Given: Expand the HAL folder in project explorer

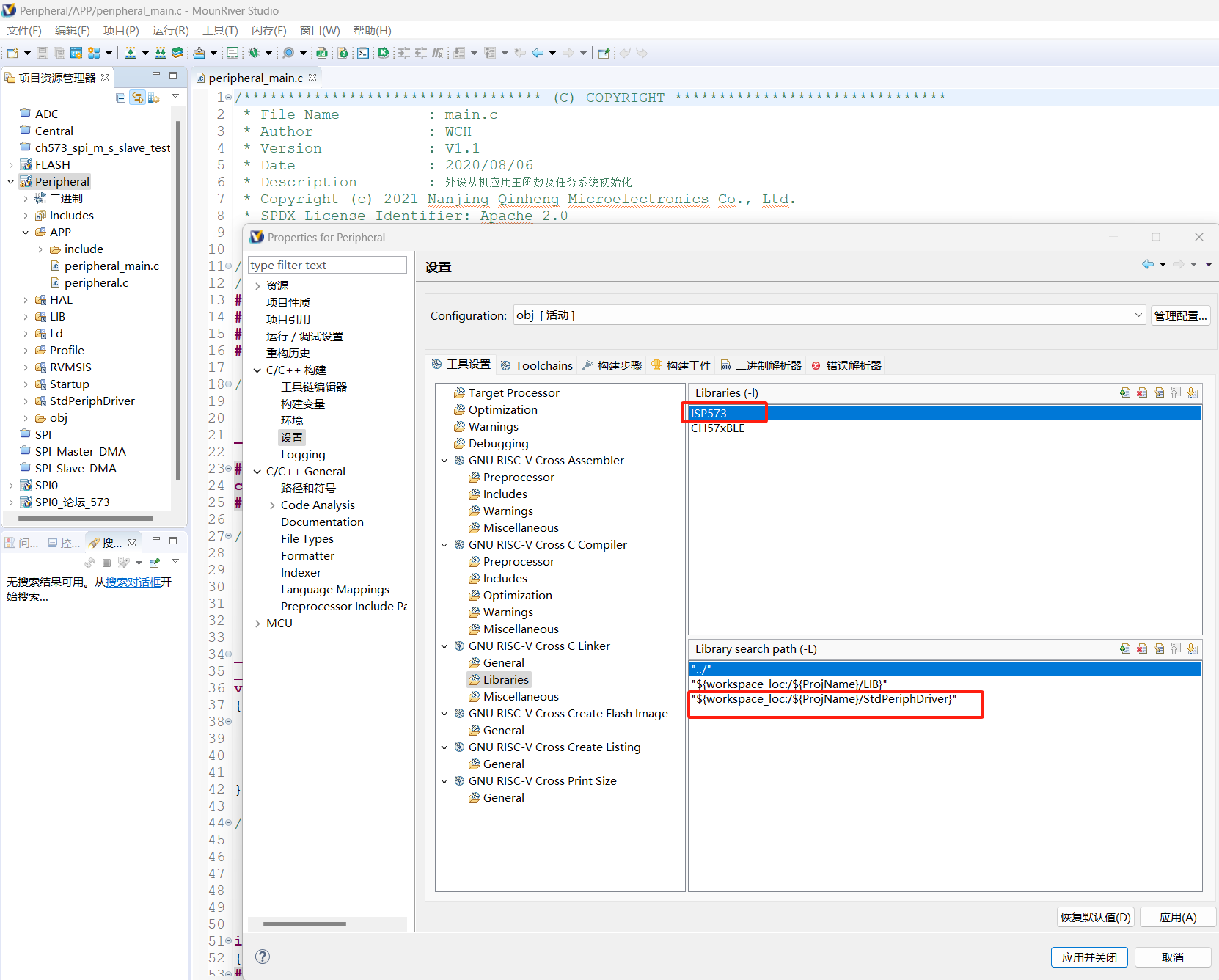Looking at the screenshot, I should [x=26, y=300].
